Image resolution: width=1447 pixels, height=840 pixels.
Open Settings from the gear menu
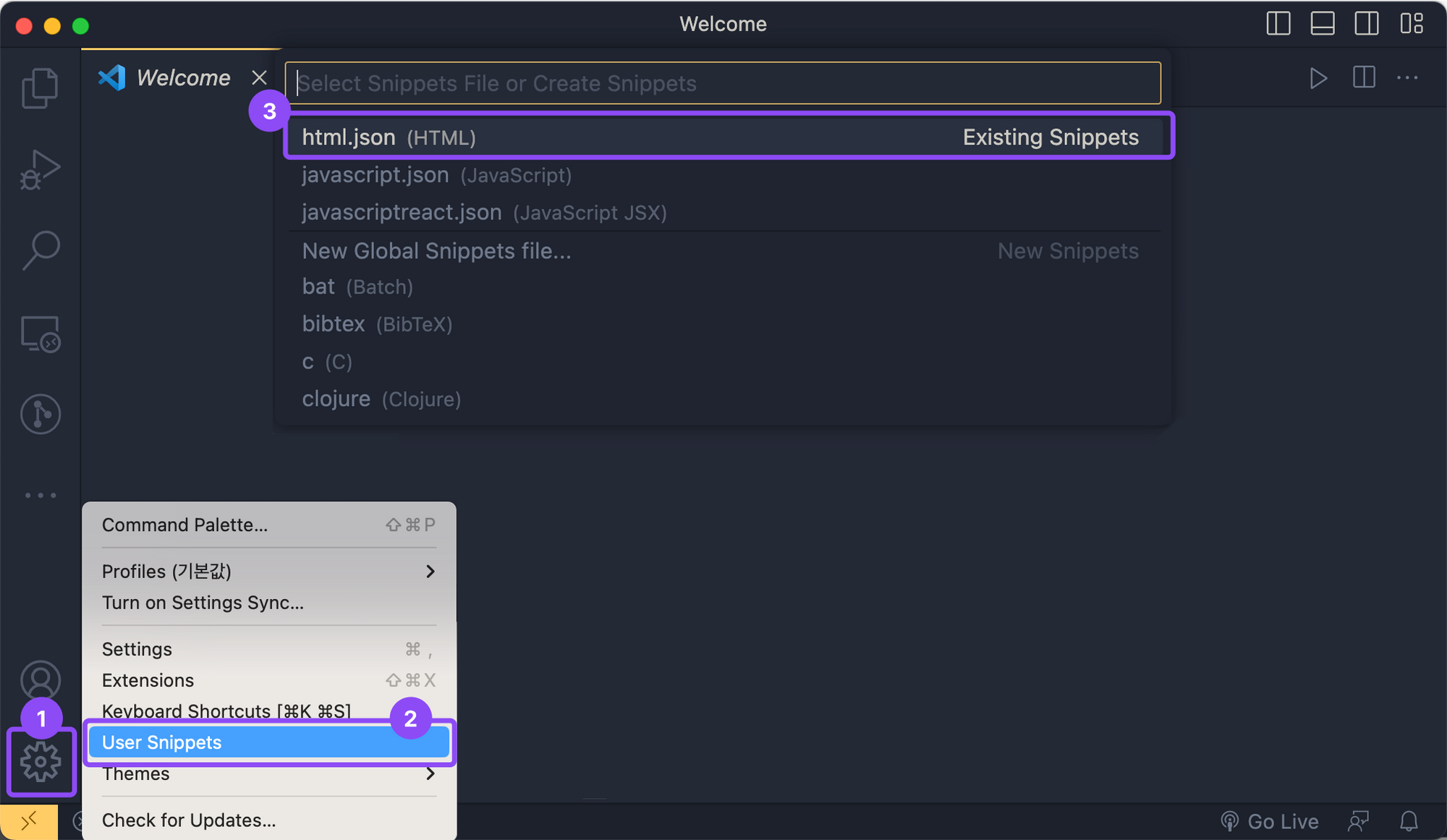(269, 649)
